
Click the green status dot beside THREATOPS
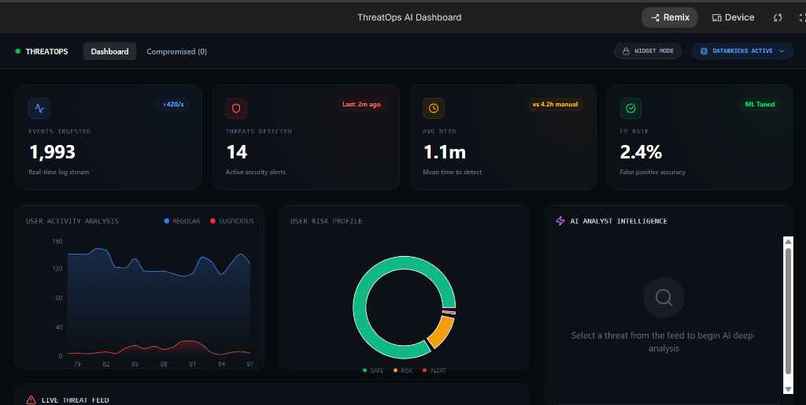pos(18,51)
